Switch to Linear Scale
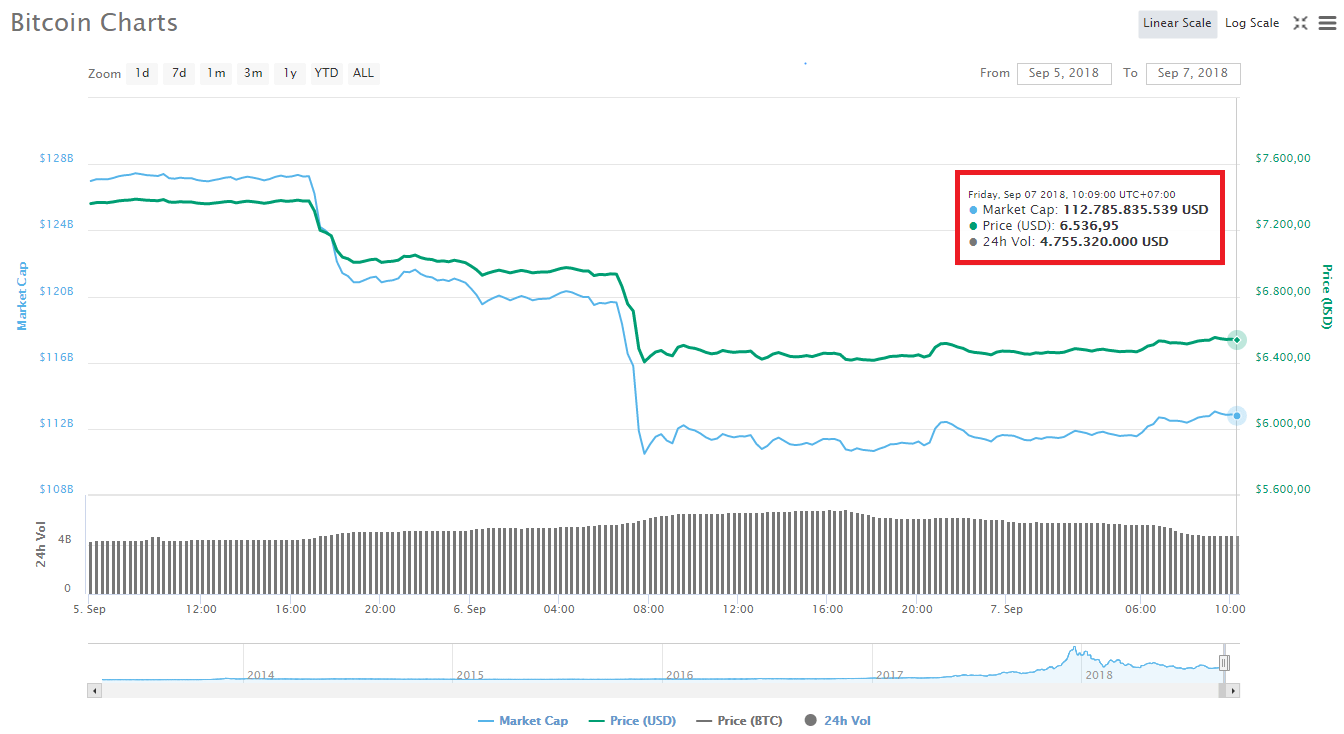The width and height of the screenshot is (1344, 734). point(1177,23)
